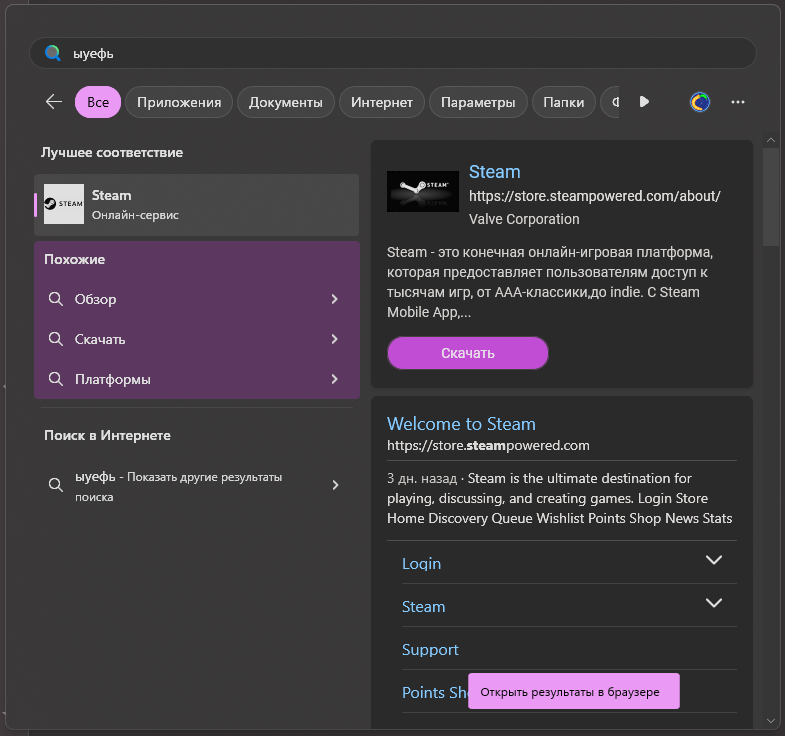Screen dimensions: 785x736
Task: Expand the Login dropdown chevron
Action: coord(713,560)
